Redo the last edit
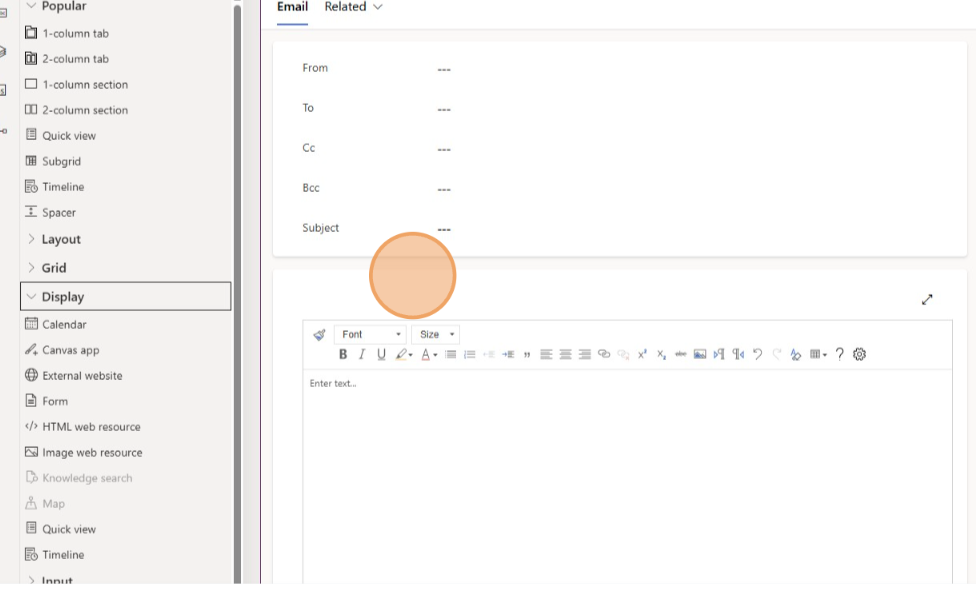Image resolution: width=976 pixels, height=592 pixels. (x=777, y=354)
